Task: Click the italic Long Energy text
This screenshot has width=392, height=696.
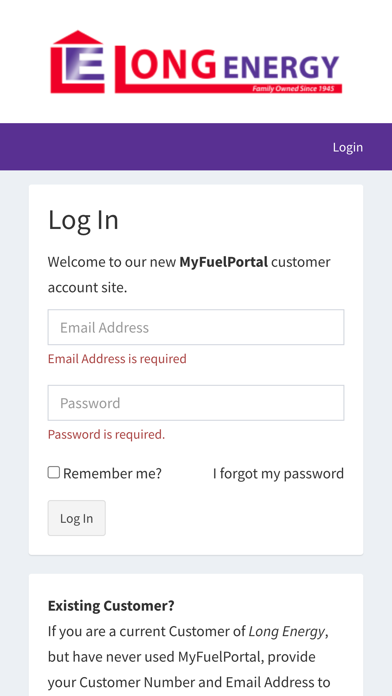Action: [x=287, y=631]
